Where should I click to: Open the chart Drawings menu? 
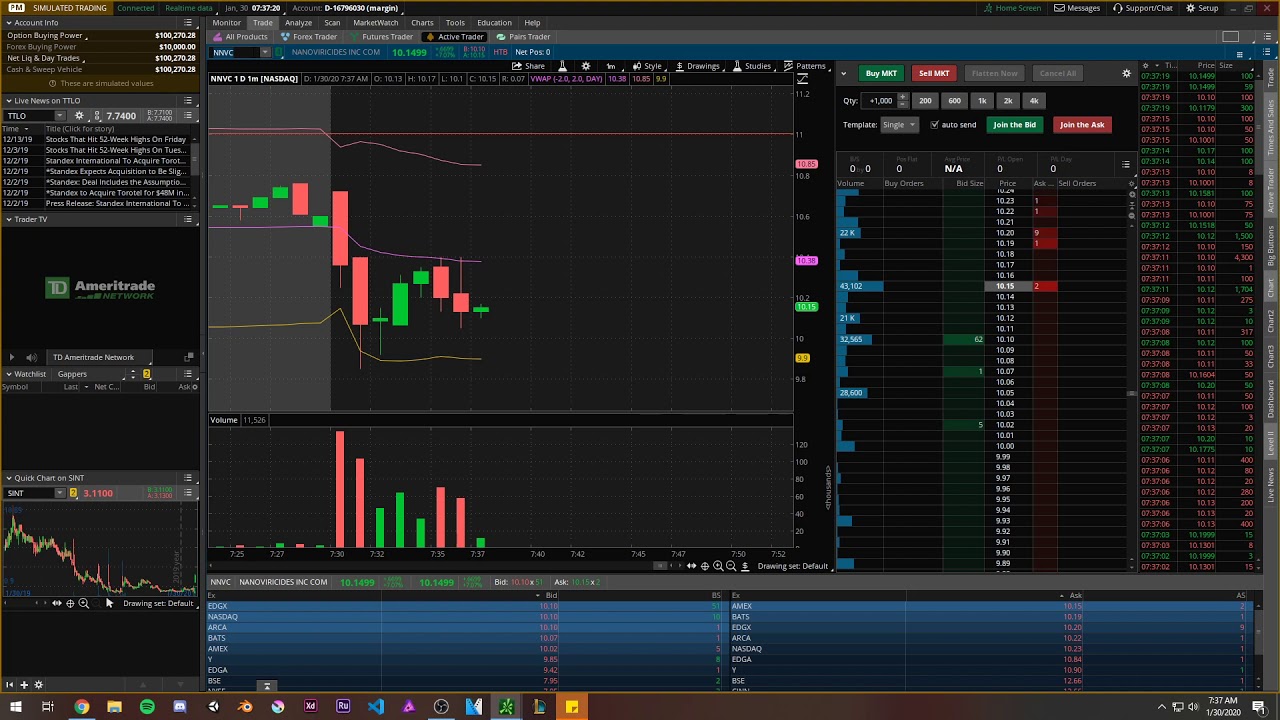697,66
